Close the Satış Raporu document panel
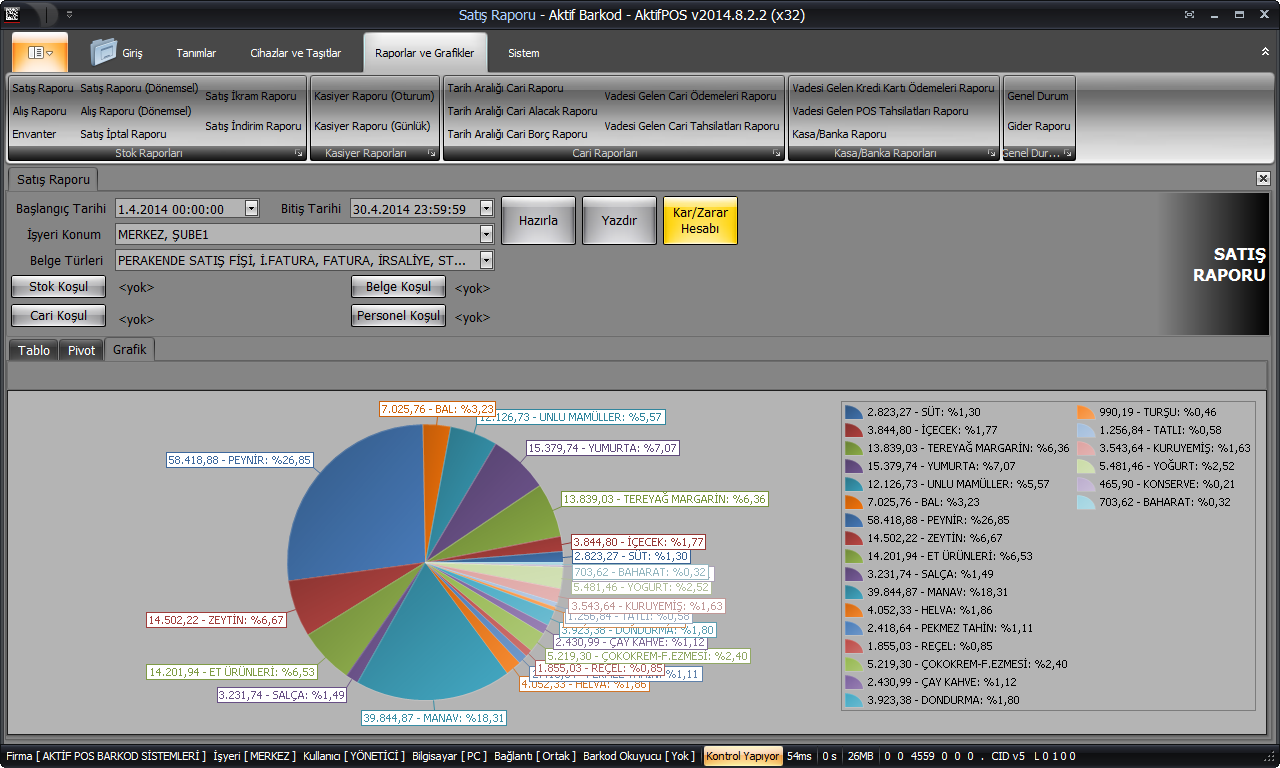 click(1263, 178)
